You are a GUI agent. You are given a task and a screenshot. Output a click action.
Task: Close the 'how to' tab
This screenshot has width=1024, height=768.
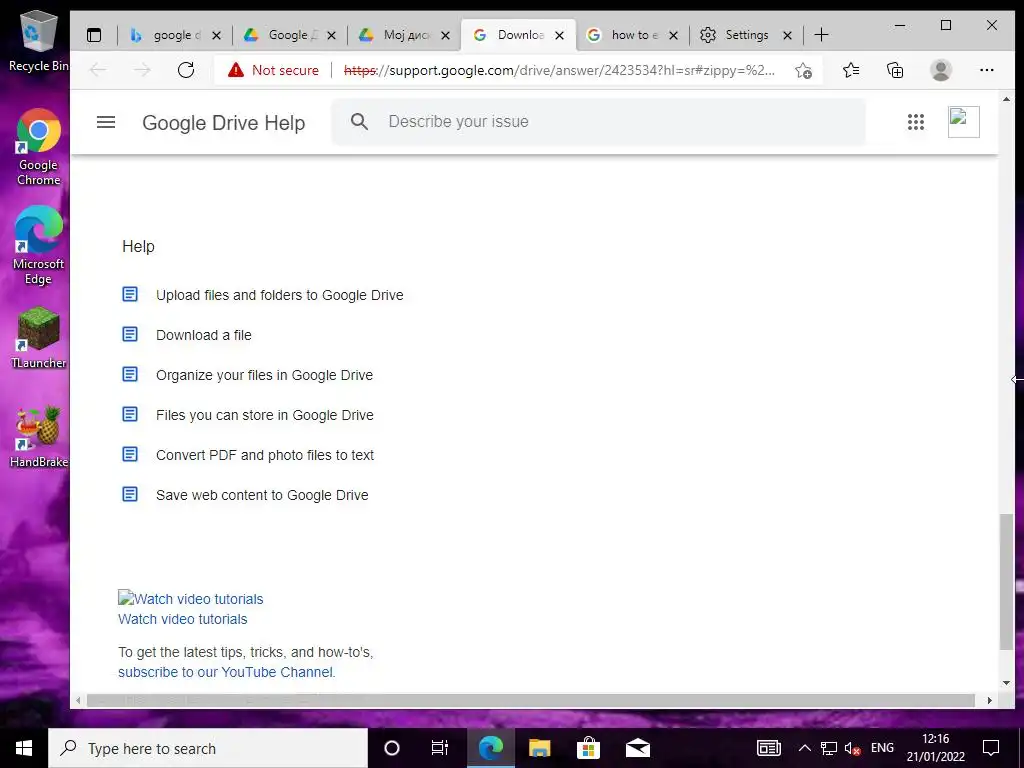(x=674, y=35)
